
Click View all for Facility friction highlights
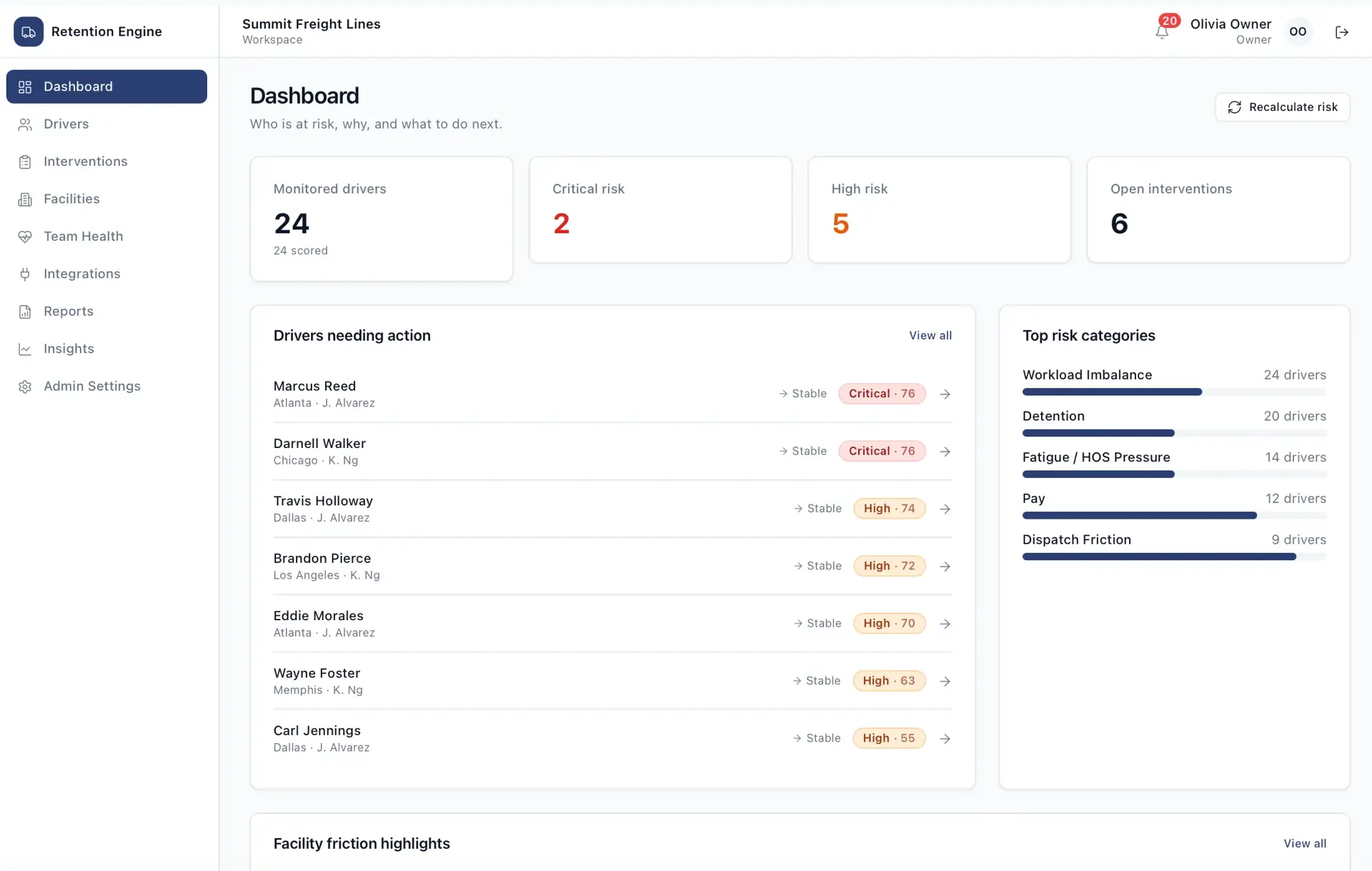click(1304, 843)
